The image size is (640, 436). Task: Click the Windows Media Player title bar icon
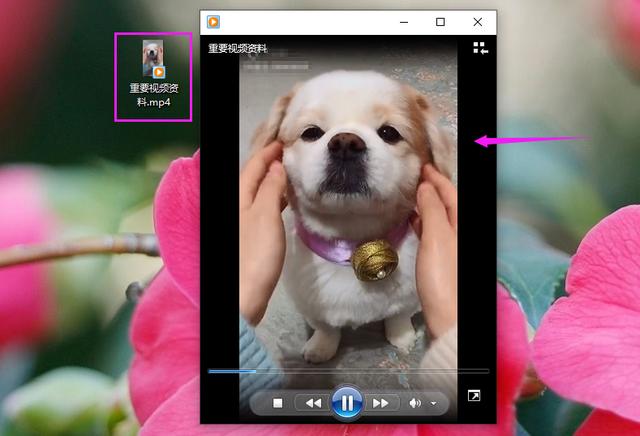pyautogui.click(x=213, y=22)
